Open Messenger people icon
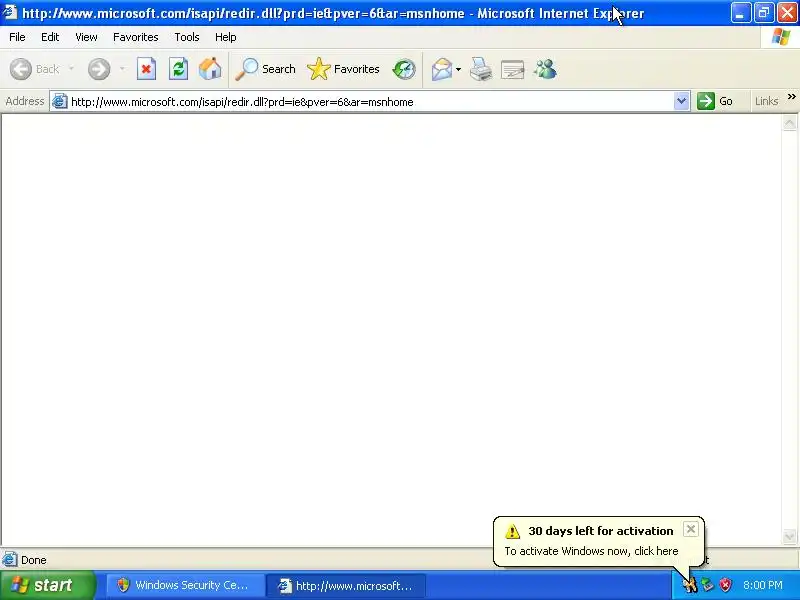The height and width of the screenshot is (600, 800). 545,69
